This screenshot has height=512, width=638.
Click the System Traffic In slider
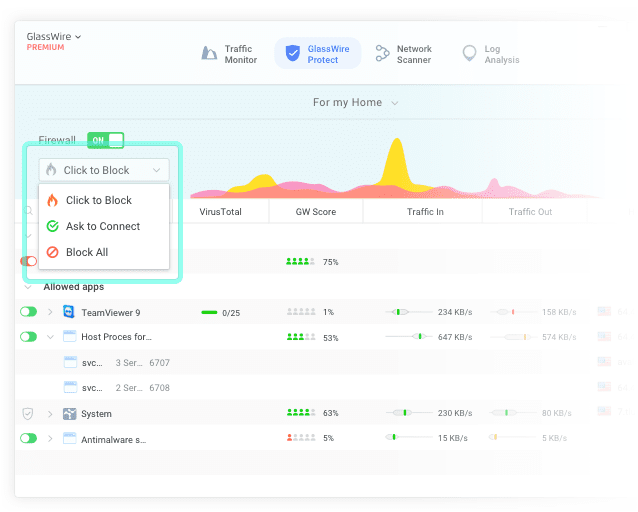point(408,413)
